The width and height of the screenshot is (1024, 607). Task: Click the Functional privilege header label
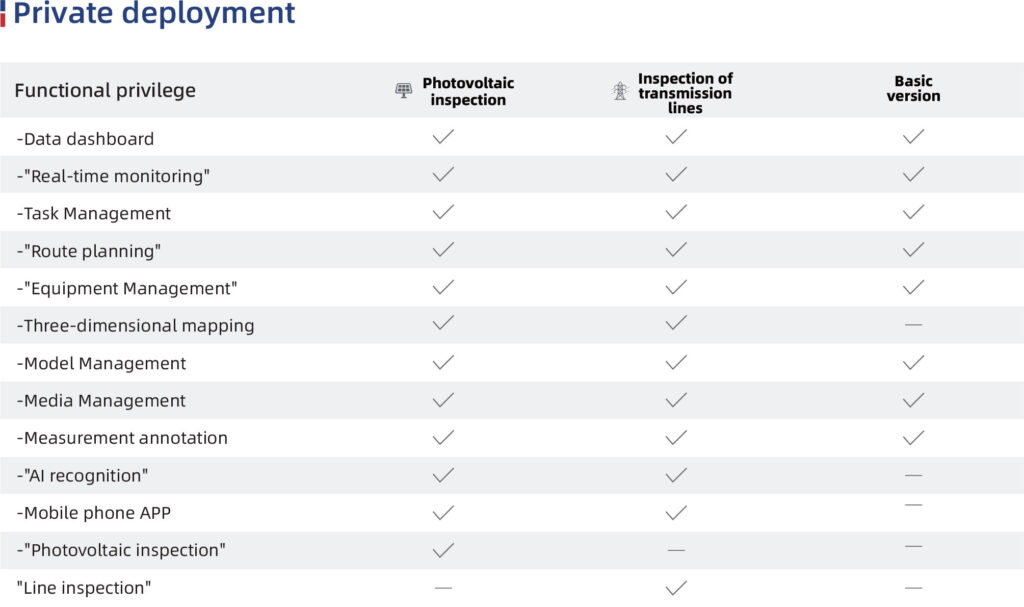105,90
